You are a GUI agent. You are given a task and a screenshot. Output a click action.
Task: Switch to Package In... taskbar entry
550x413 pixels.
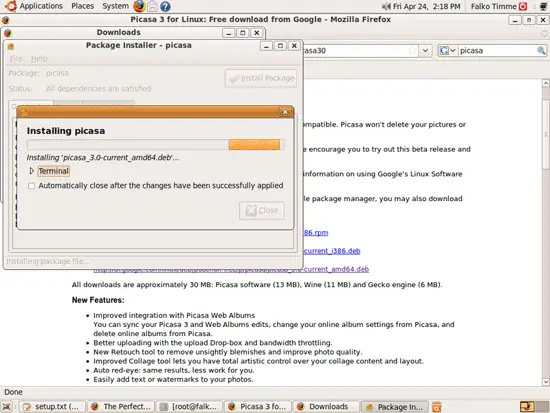(x=395, y=407)
